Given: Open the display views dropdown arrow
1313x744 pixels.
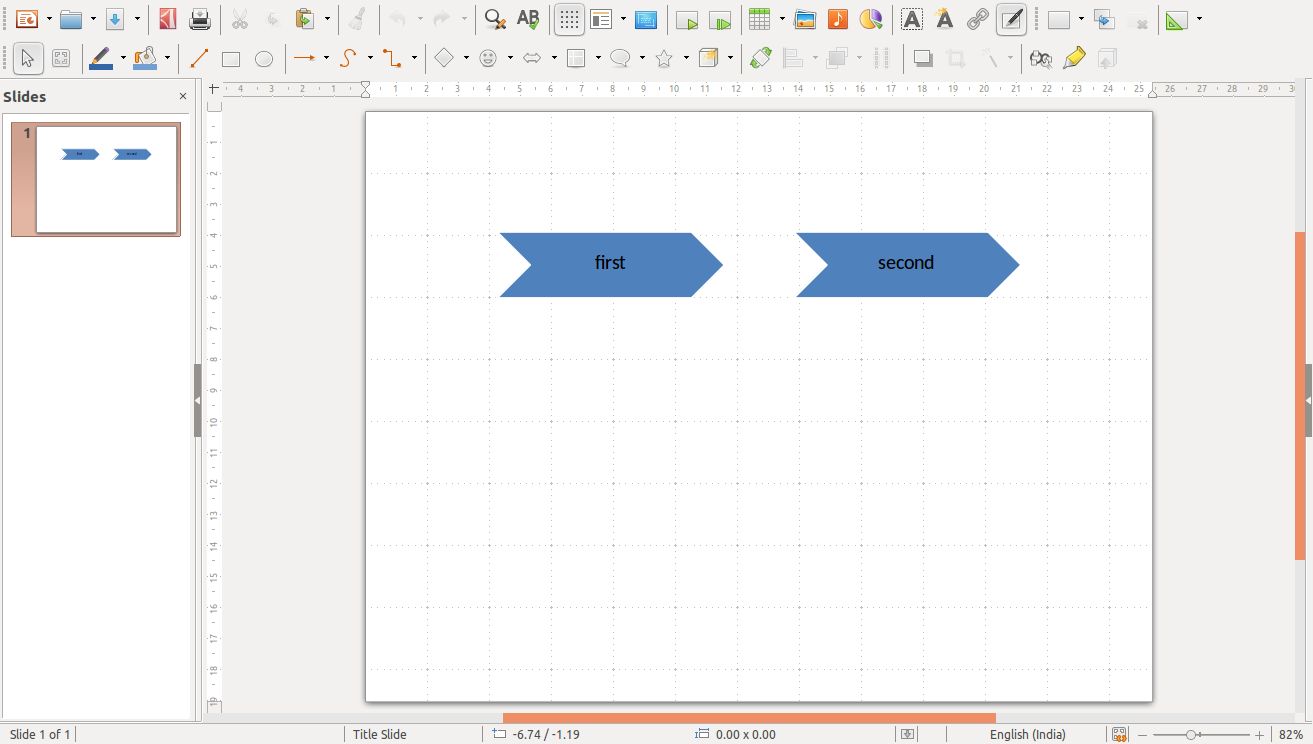Looking at the screenshot, I should point(623,19).
